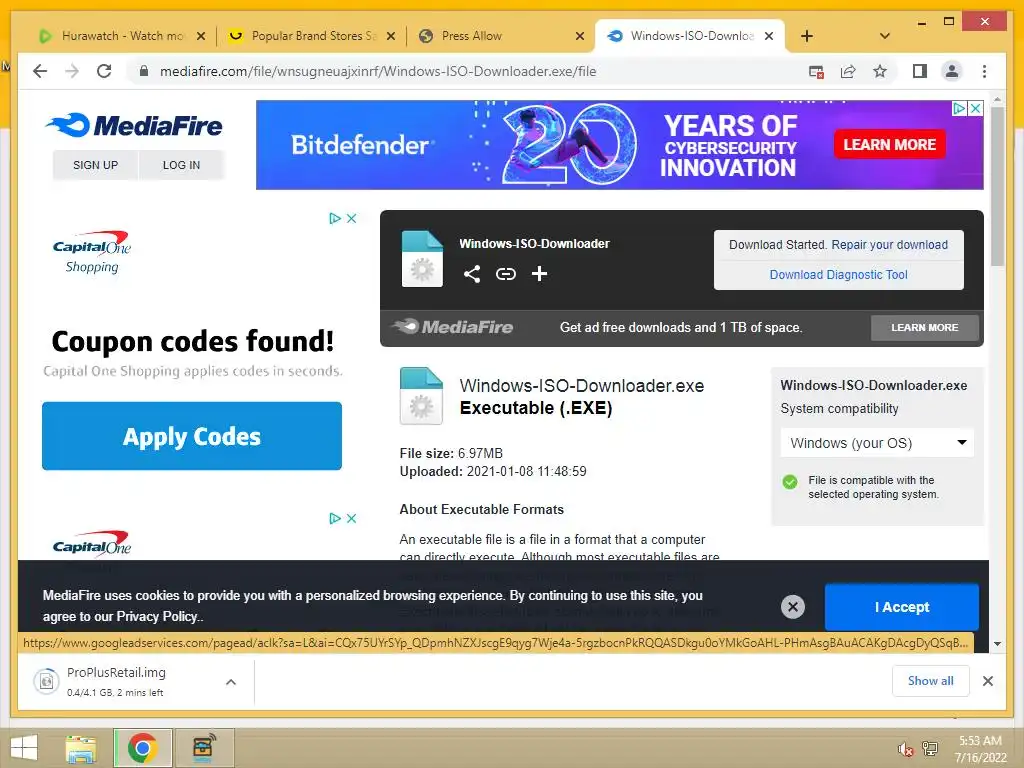Click the browser forward arrow
1024x768 pixels.
pos(72,71)
